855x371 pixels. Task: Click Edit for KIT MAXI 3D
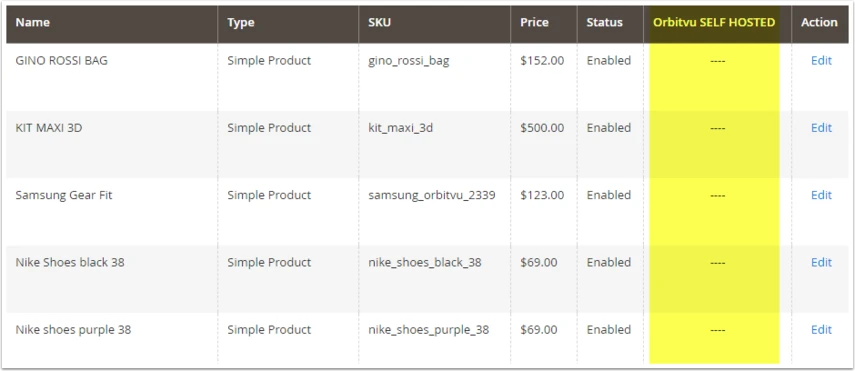pyautogui.click(x=821, y=128)
